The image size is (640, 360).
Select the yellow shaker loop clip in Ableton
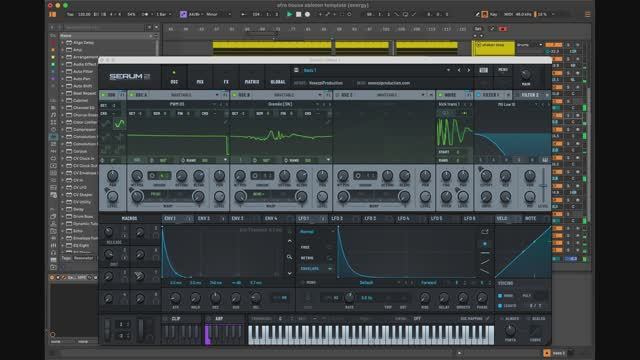493,48
